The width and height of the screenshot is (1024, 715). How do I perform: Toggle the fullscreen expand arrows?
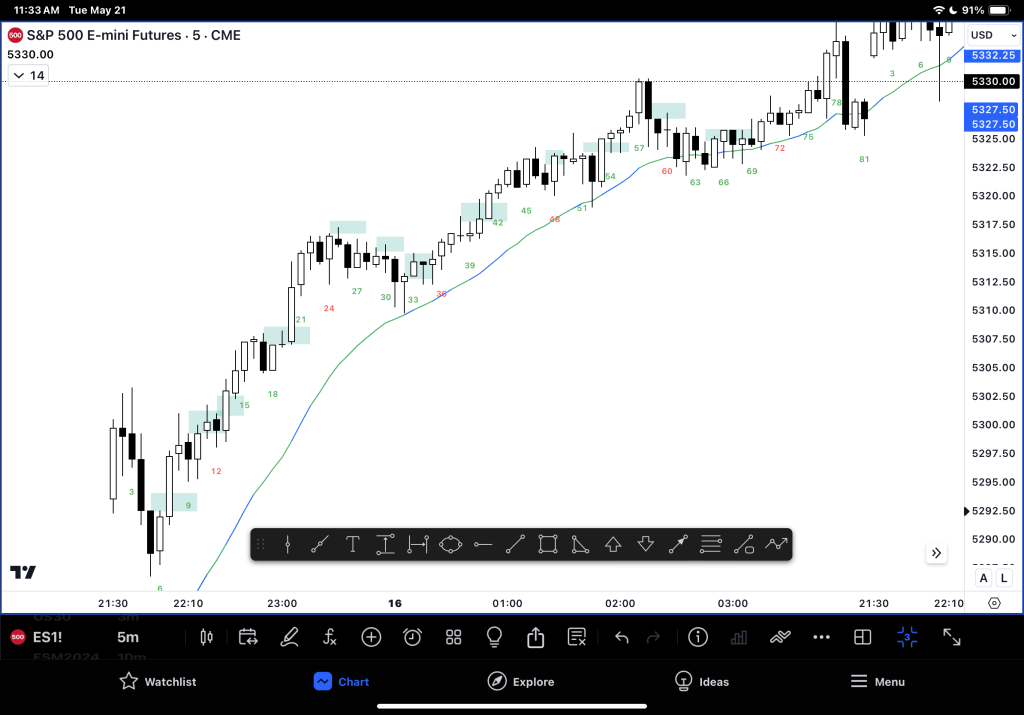coord(952,637)
